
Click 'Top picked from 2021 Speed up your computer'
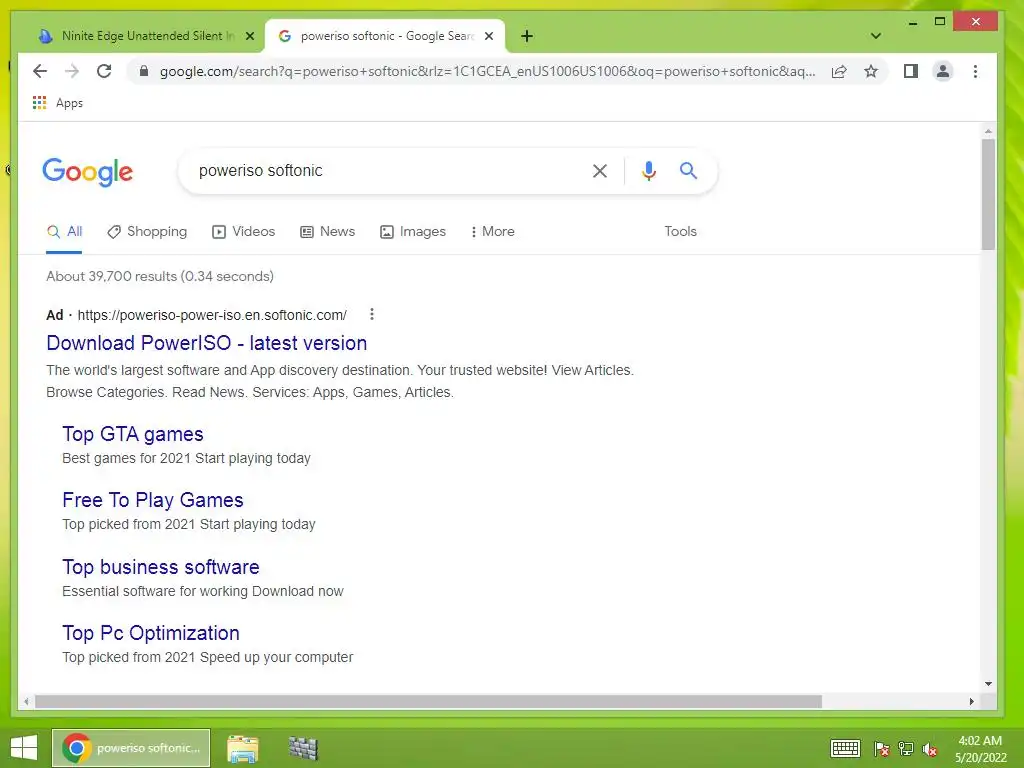point(208,657)
